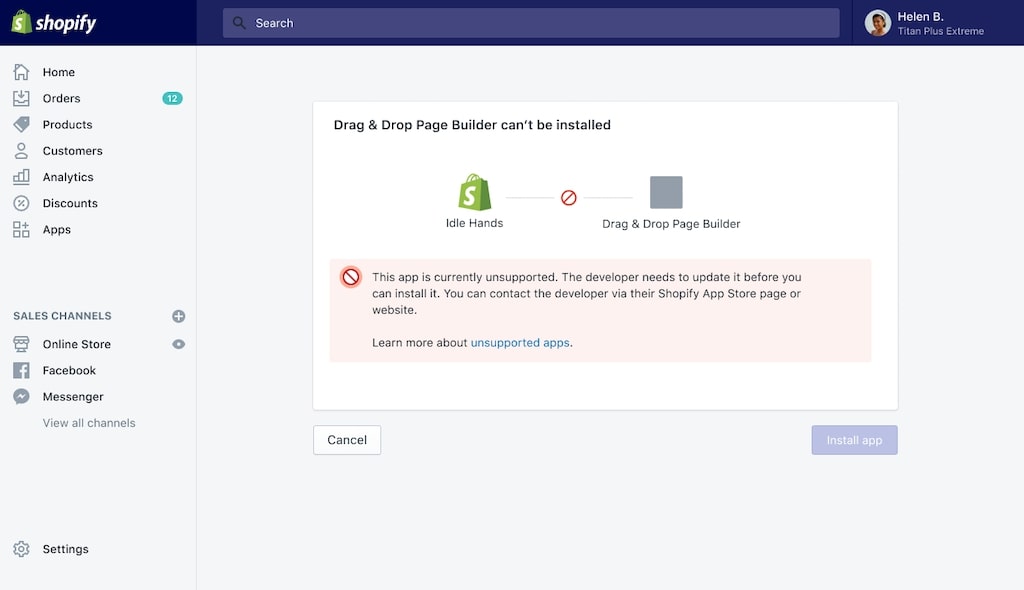Click the gray Drag & Drop app placeholder
The image size is (1024, 590).
pyautogui.click(x=666, y=192)
